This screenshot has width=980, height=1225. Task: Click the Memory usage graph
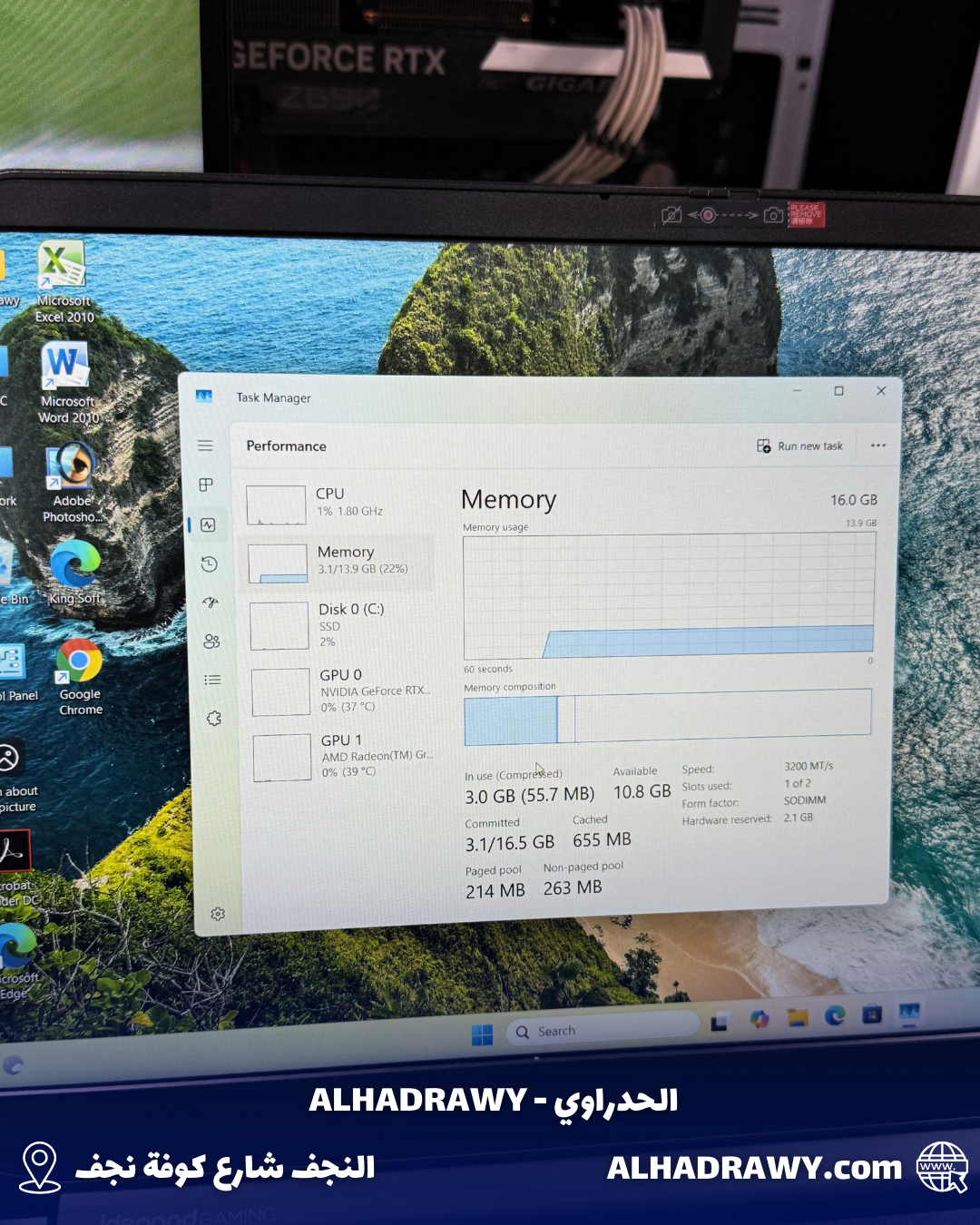click(x=669, y=596)
